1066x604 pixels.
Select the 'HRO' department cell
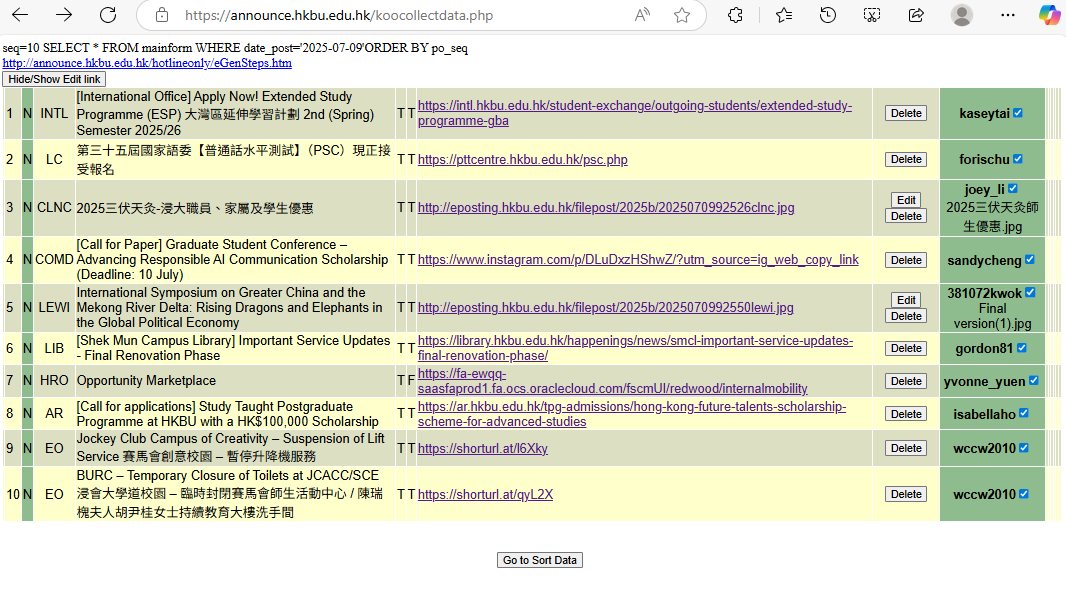tap(54, 380)
